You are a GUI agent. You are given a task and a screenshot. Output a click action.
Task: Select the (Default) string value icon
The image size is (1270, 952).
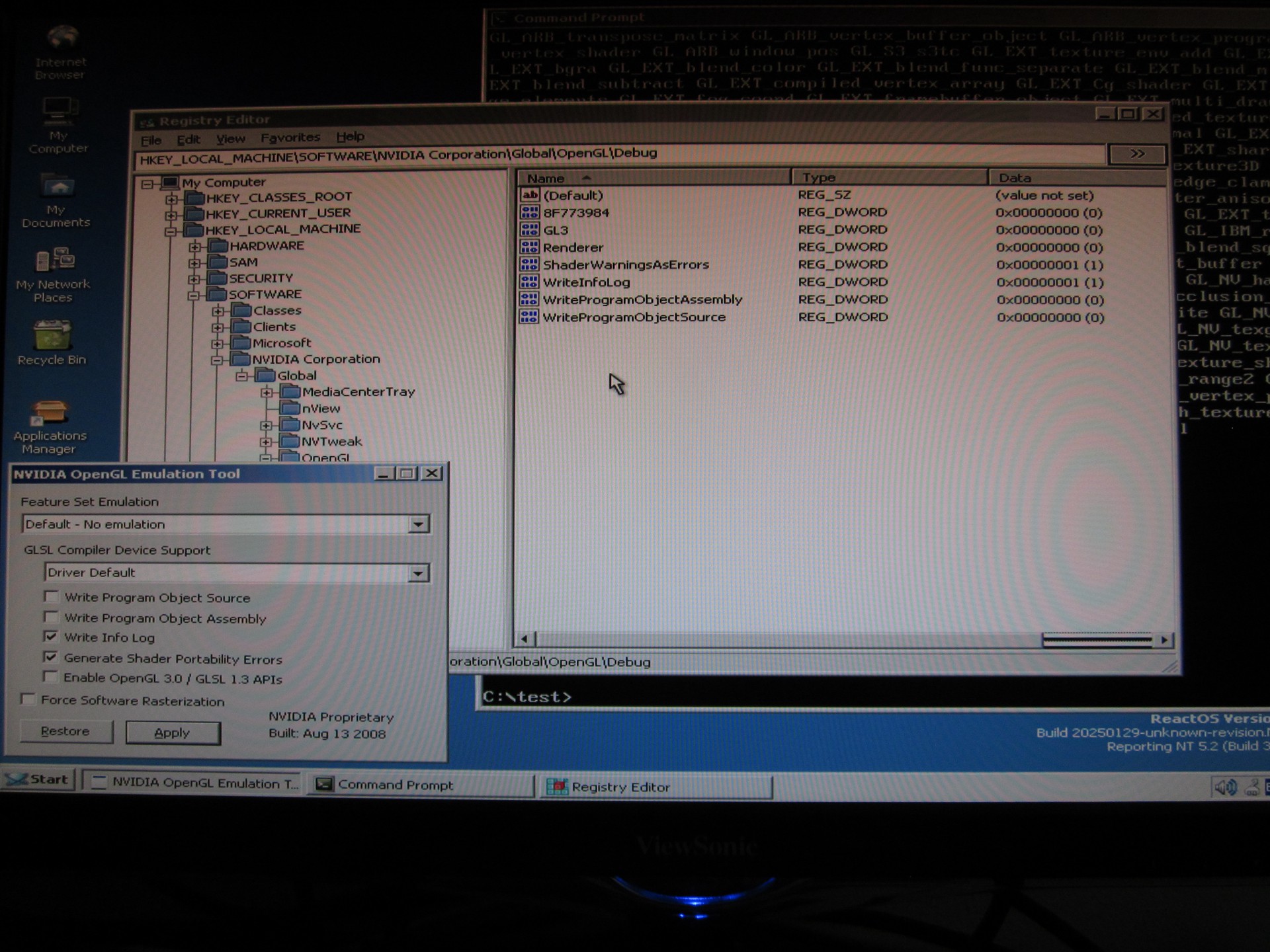click(530, 195)
